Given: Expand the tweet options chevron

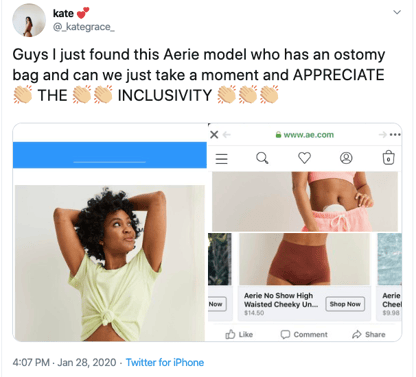Looking at the screenshot, I should click(397, 12).
